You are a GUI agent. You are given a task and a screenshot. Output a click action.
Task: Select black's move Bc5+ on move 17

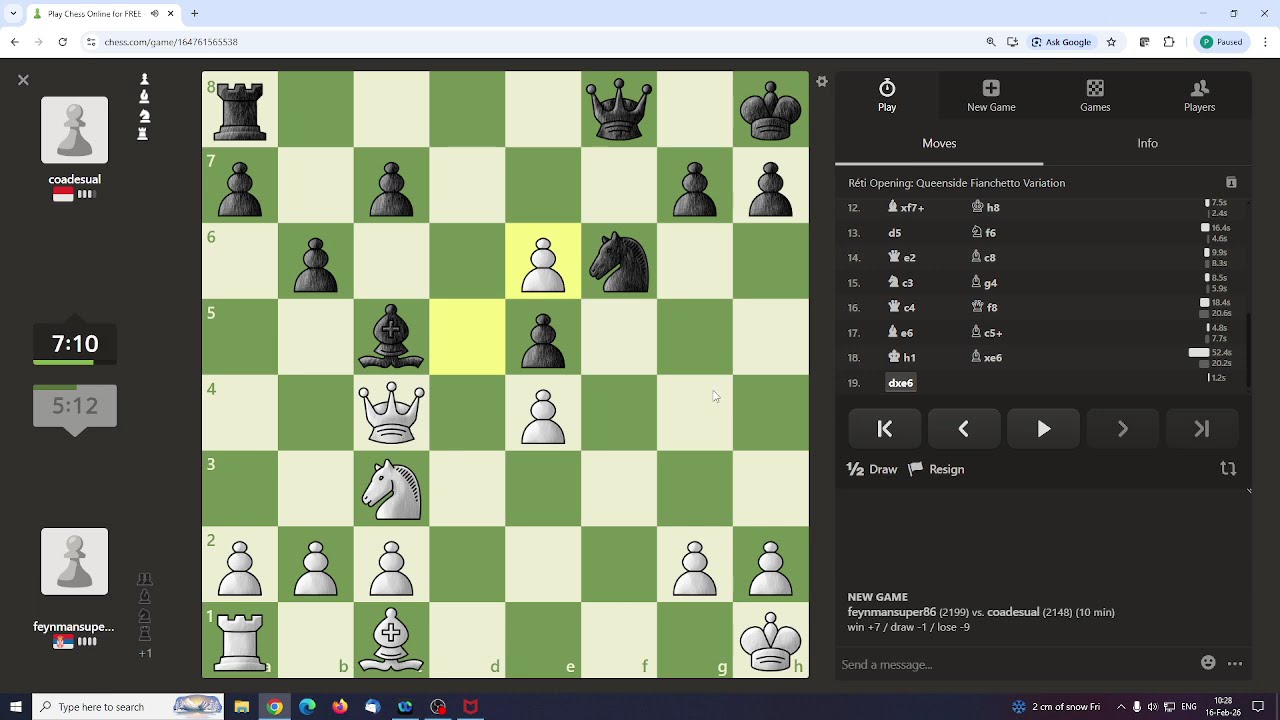[986, 333]
